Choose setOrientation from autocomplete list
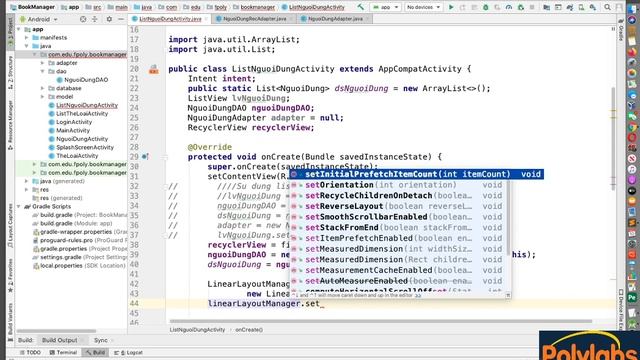Screen dimensions: 640x360 point(400,185)
